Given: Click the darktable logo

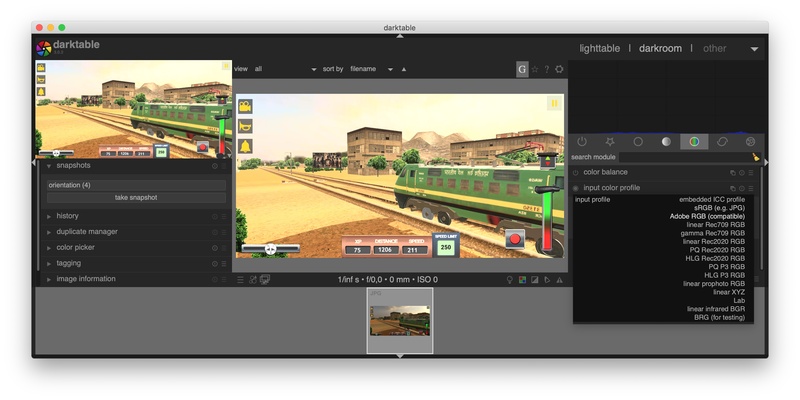Looking at the screenshot, I should coord(44,48).
